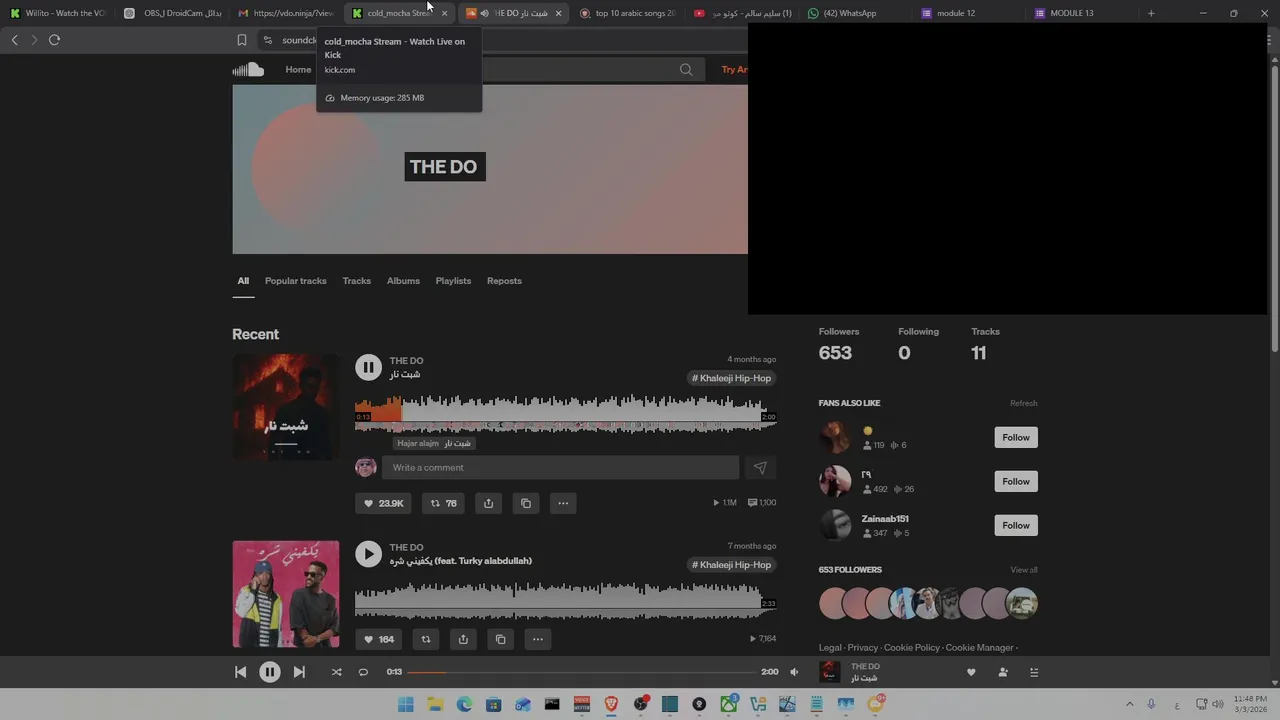Mute volume with the speaker icon
The height and width of the screenshot is (720, 1280).
coord(794,672)
